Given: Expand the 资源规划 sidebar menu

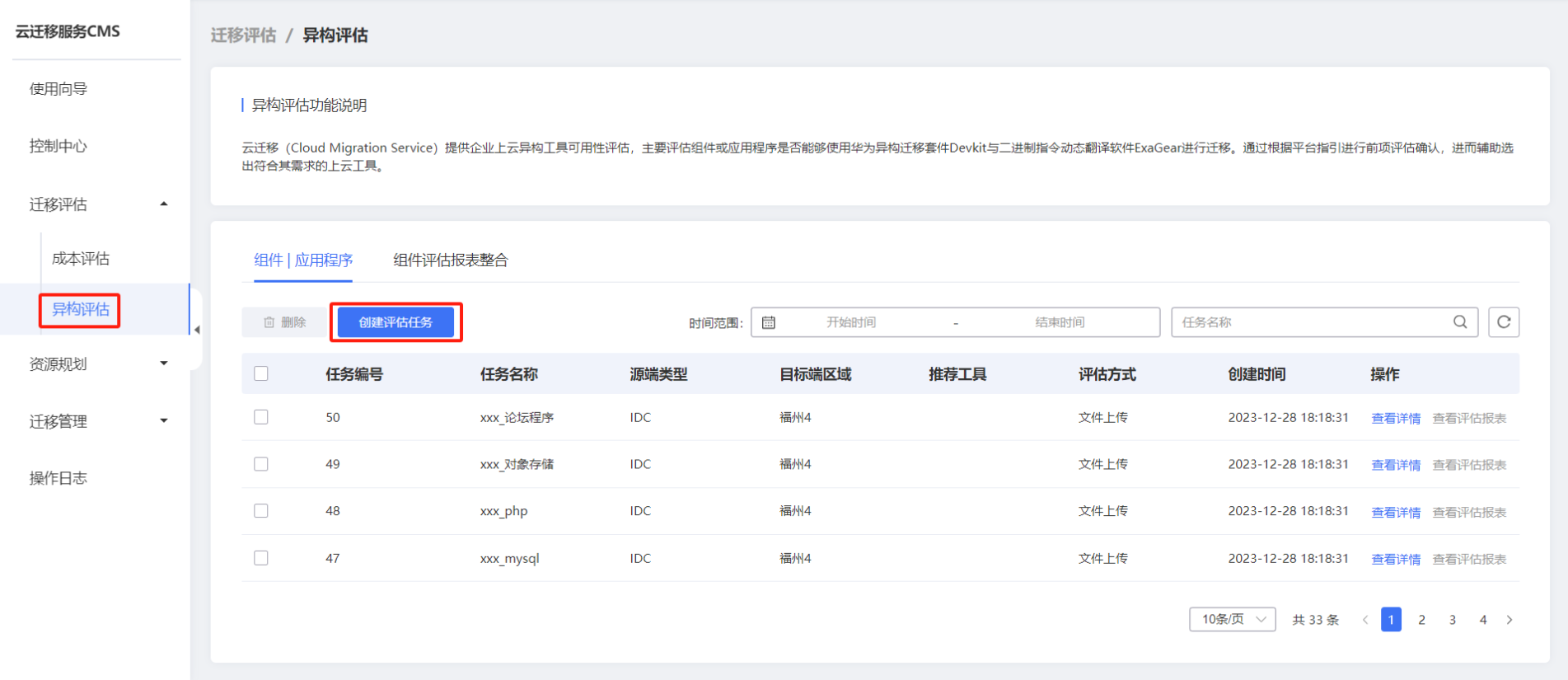Looking at the screenshot, I should [164, 363].
